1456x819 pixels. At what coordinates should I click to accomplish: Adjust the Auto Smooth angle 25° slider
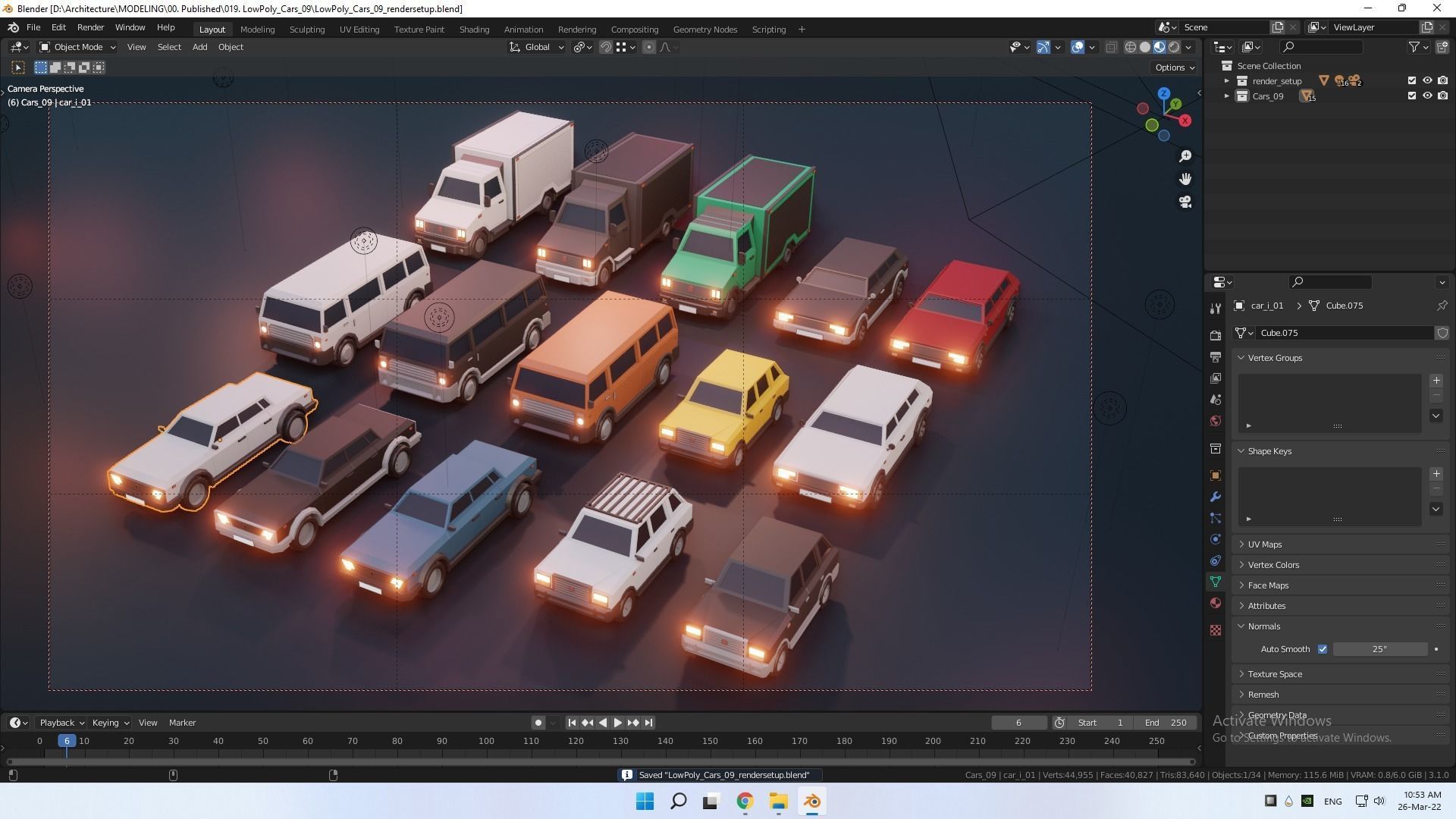click(x=1379, y=649)
